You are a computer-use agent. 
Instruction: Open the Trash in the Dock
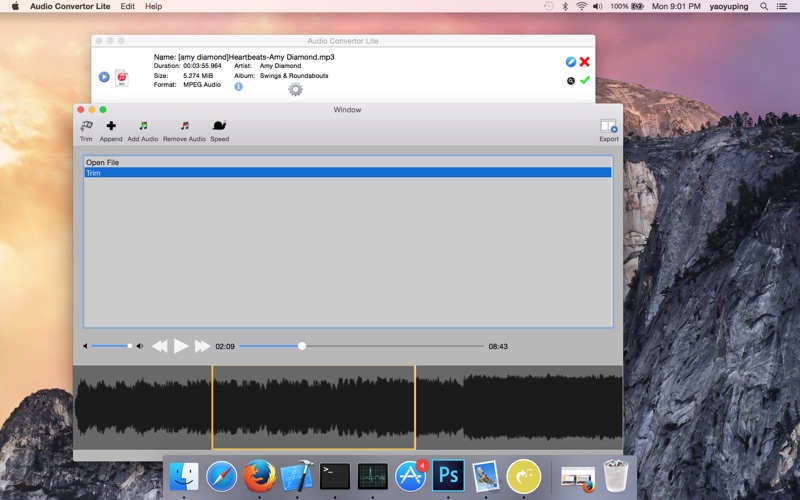click(x=616, y=476)
